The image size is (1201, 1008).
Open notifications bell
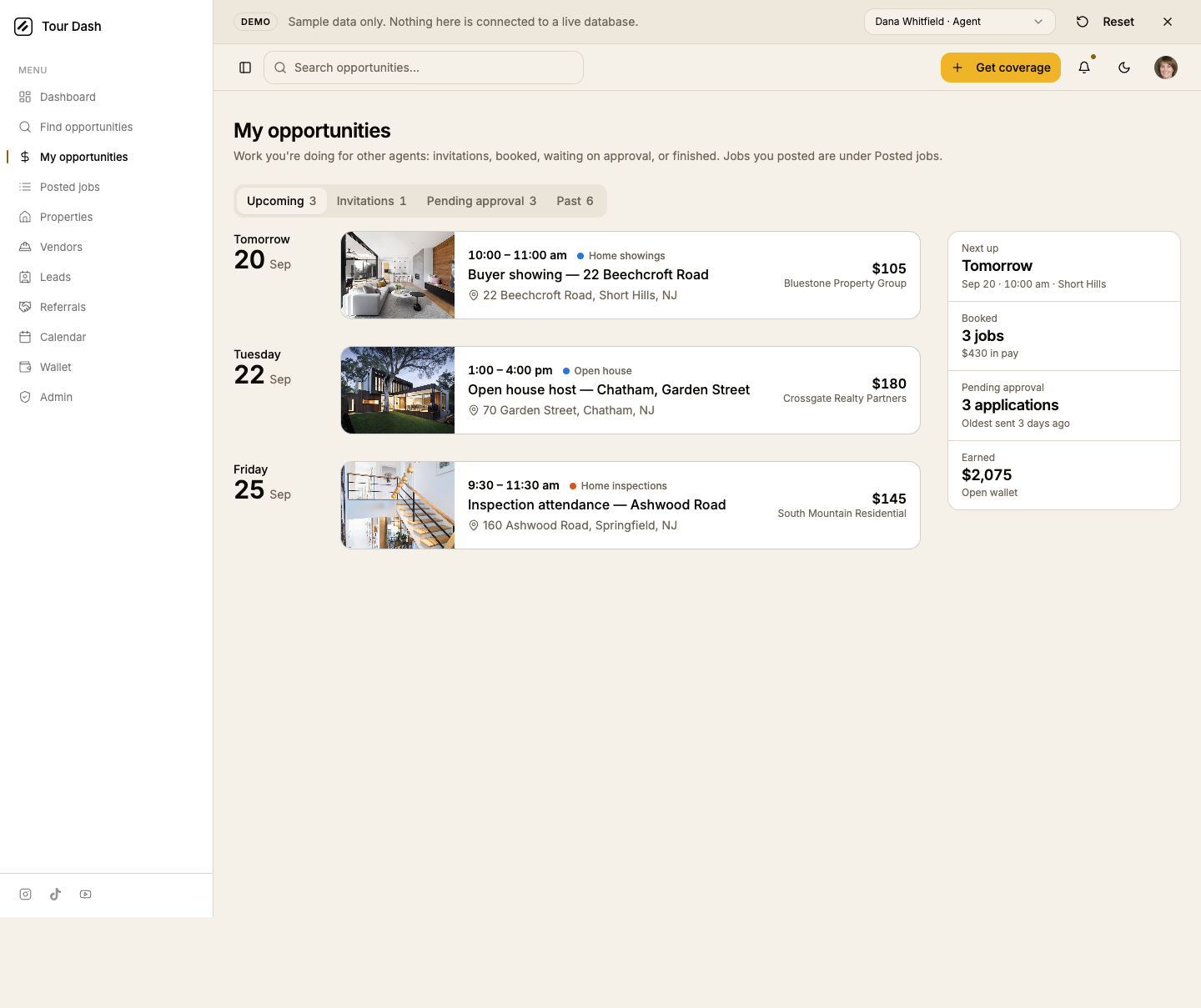(1084, 68)
